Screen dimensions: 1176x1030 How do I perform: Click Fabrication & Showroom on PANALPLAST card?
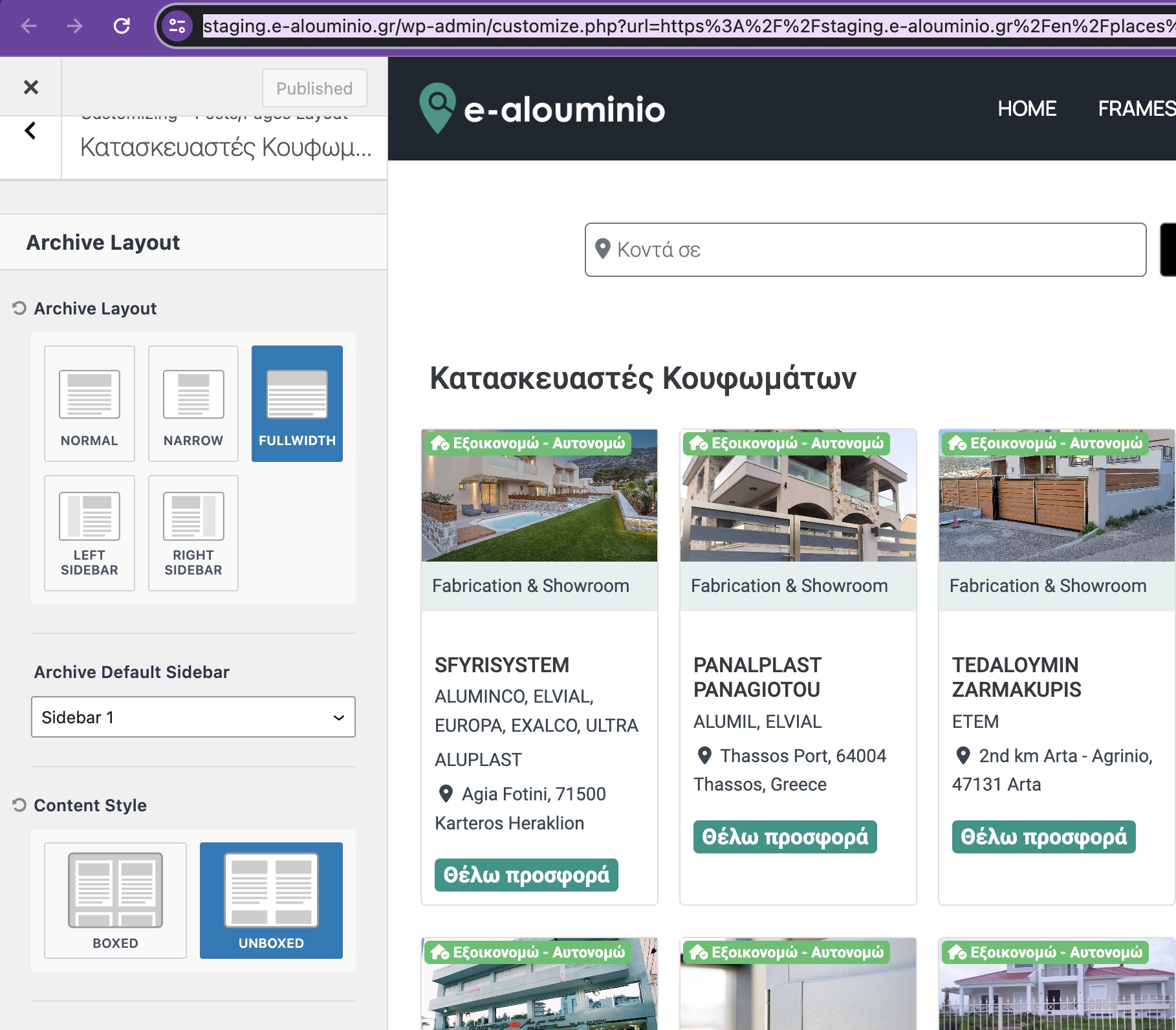pos(789,586)
